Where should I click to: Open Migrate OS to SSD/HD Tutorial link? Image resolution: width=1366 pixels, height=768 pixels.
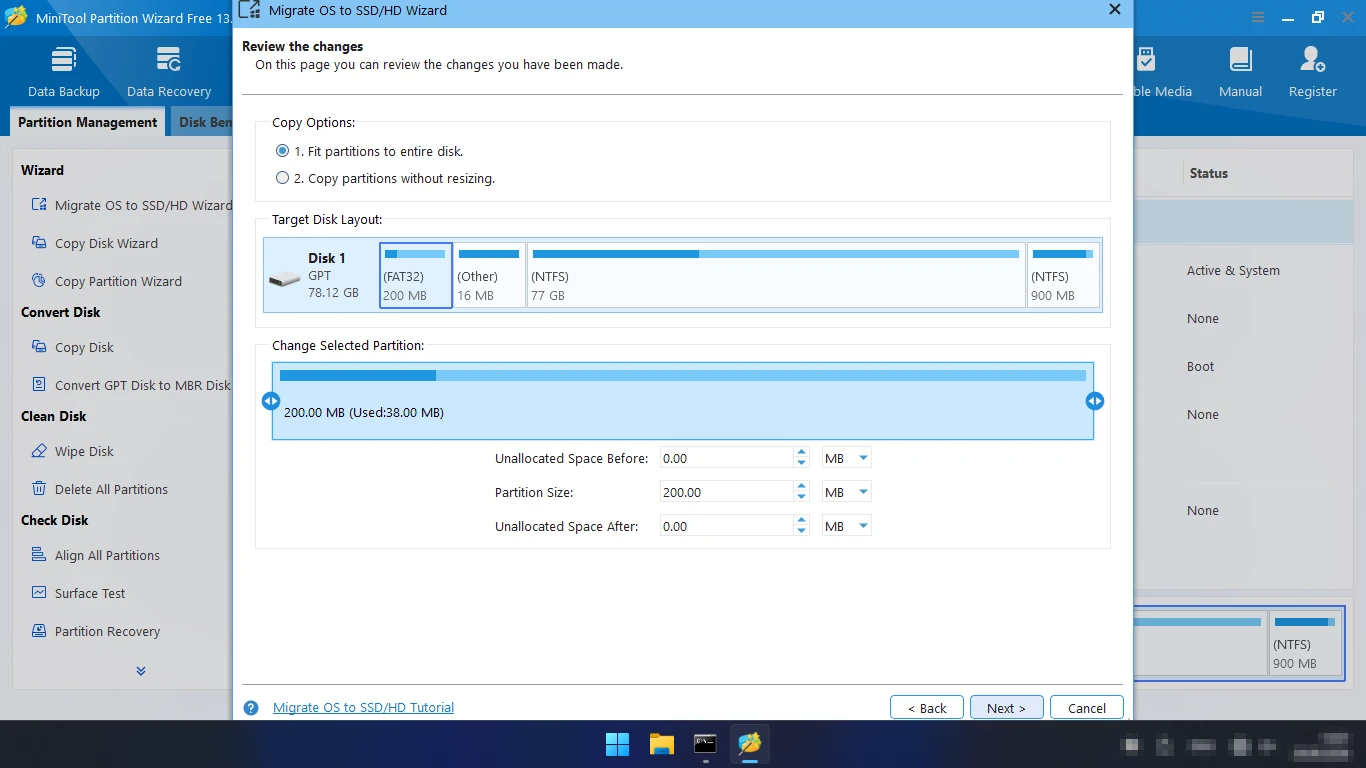coord(363,707)
